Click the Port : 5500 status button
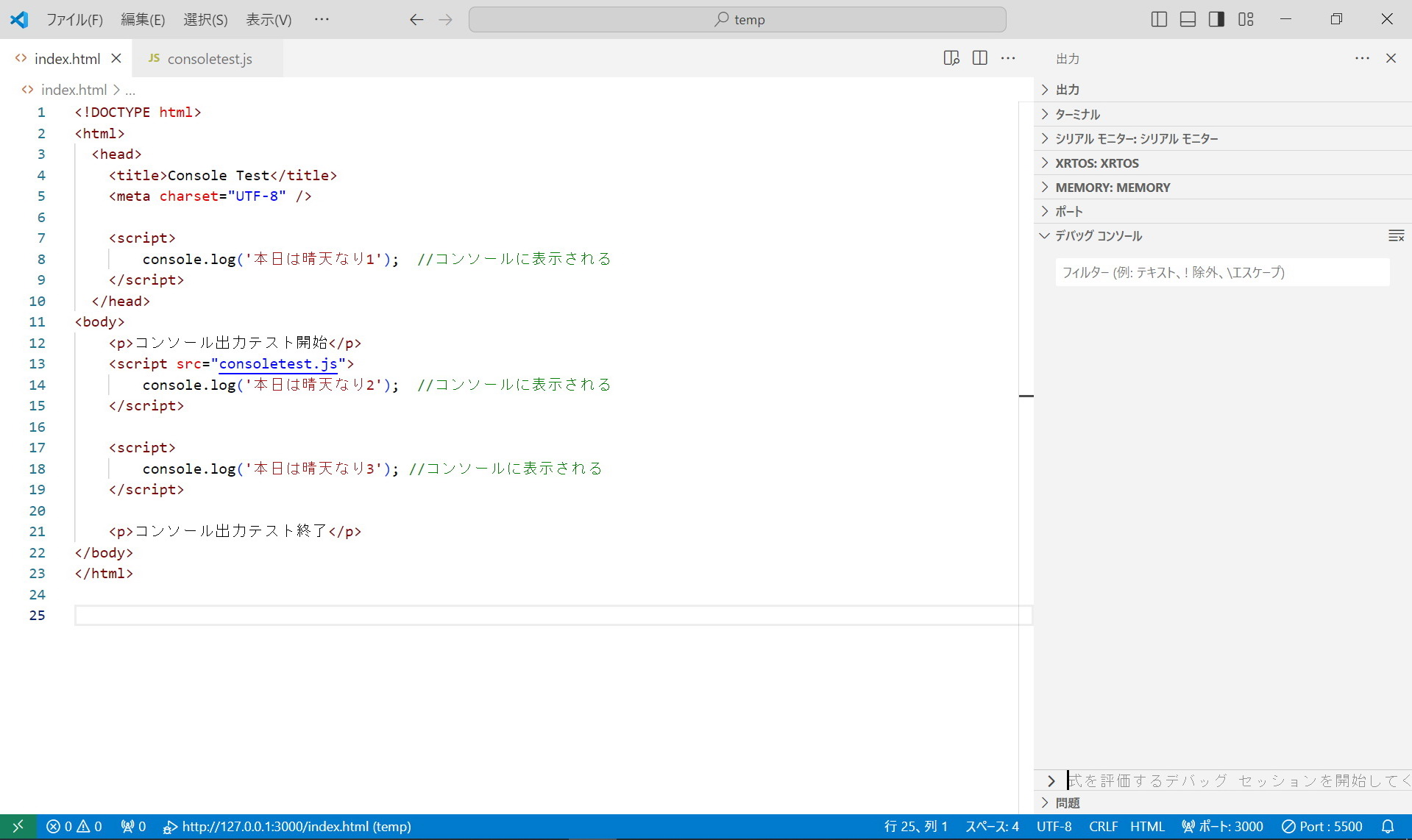The height and width of the screenshot is (840, 1412). tap(1322, 826)
